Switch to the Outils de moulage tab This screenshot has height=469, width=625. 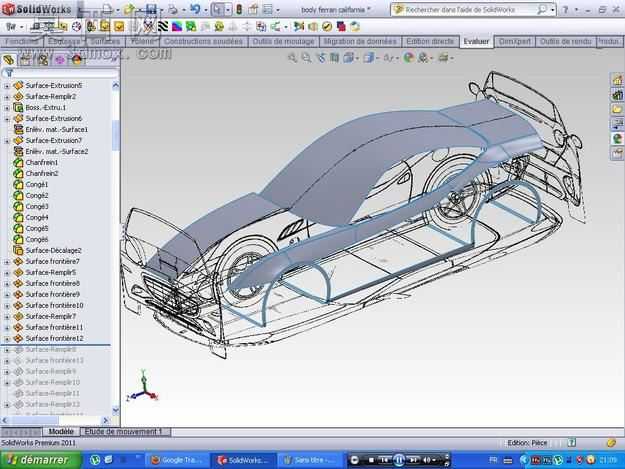[283, 41]
